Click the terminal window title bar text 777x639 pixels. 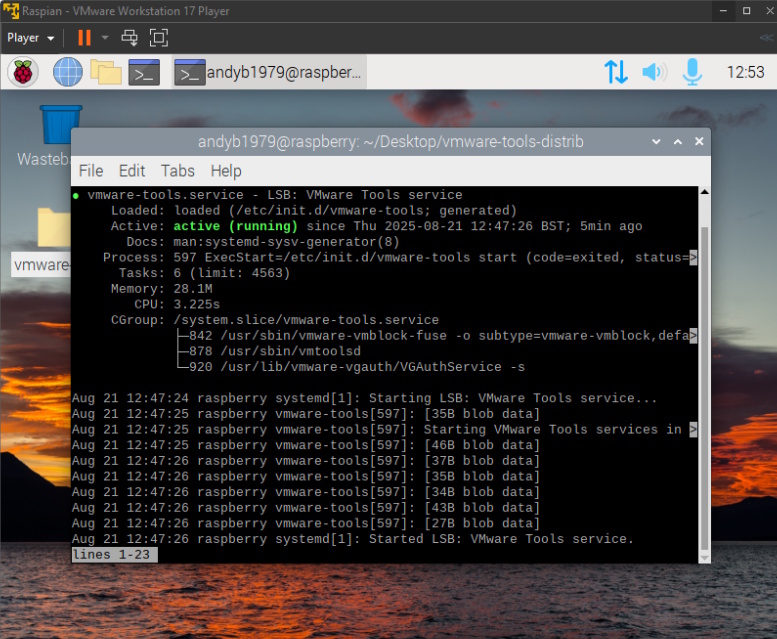[x=390, y=142]
